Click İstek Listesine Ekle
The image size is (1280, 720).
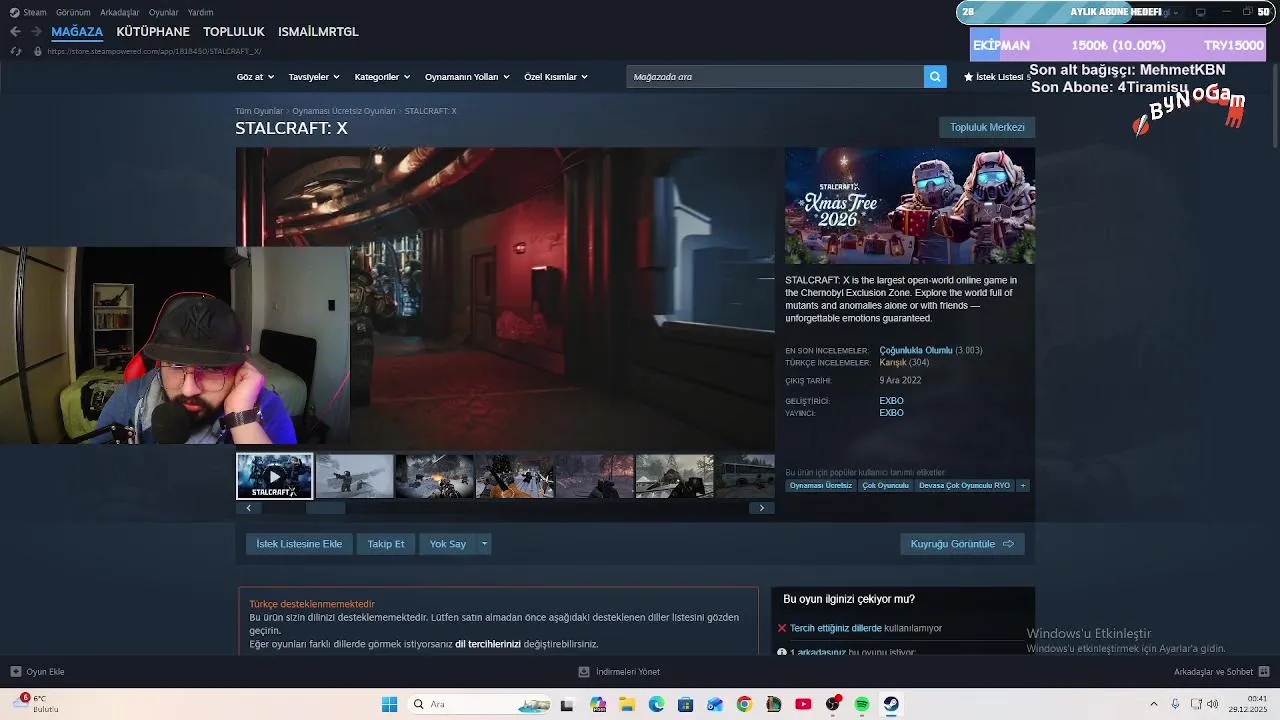(299, 544)
